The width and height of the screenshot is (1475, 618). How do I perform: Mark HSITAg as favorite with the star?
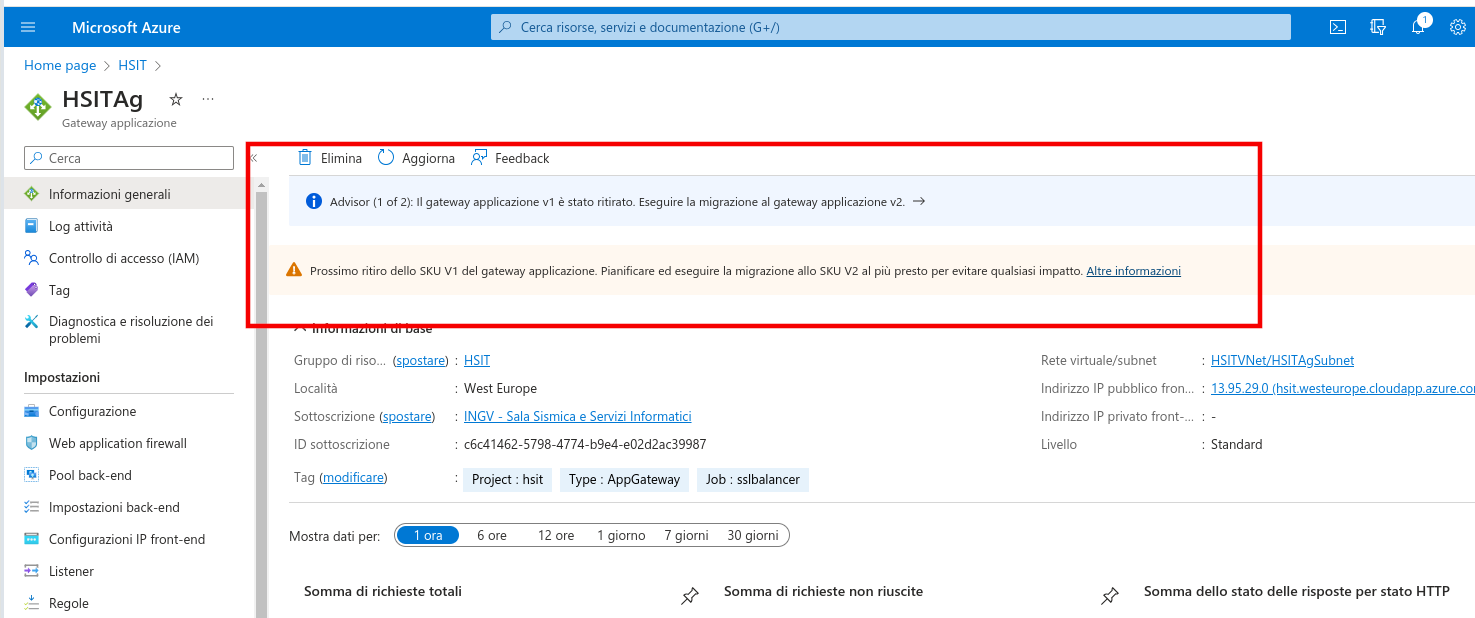176,99
